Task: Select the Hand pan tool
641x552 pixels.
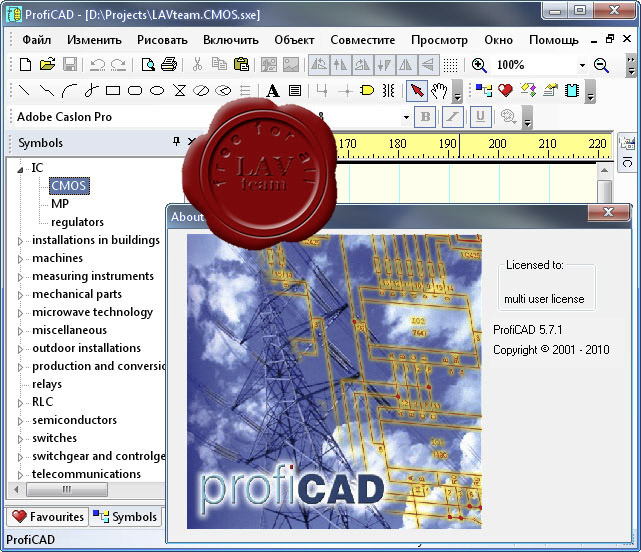Action: point(439,90)
